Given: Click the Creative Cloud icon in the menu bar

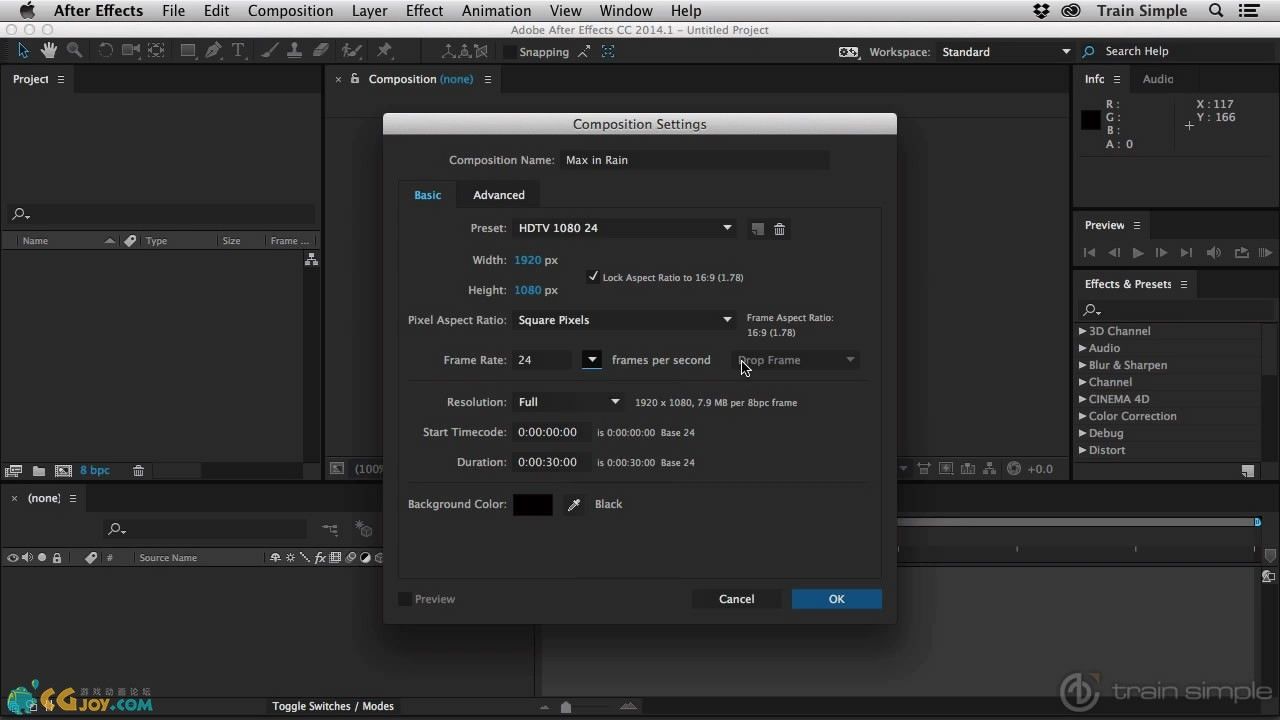Looking at the screenshot, I should (1071, 11).
